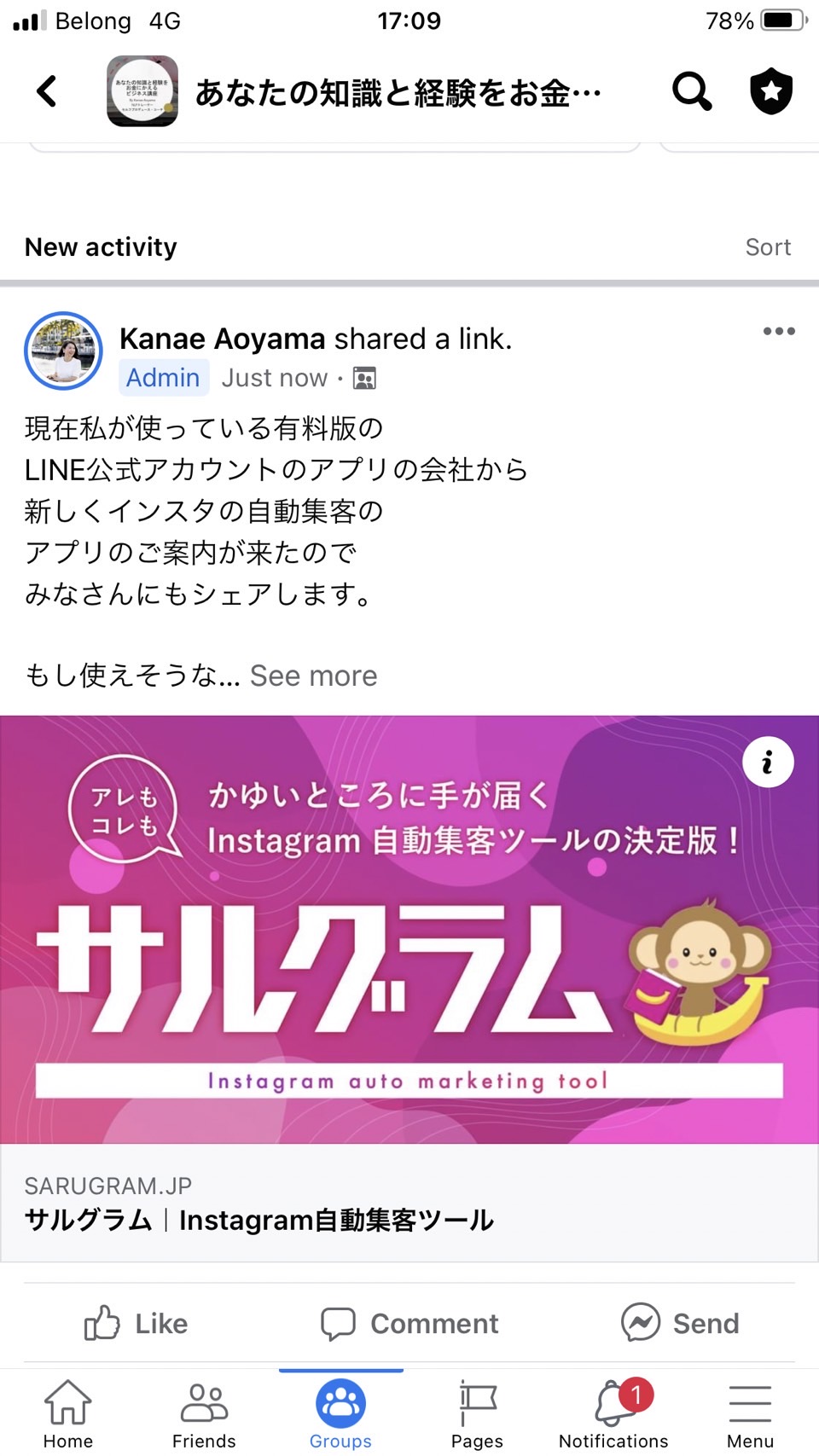Tap the back arrow in header
The width and height of the screenshot is (819, 1456).
[x=47, y=91]
